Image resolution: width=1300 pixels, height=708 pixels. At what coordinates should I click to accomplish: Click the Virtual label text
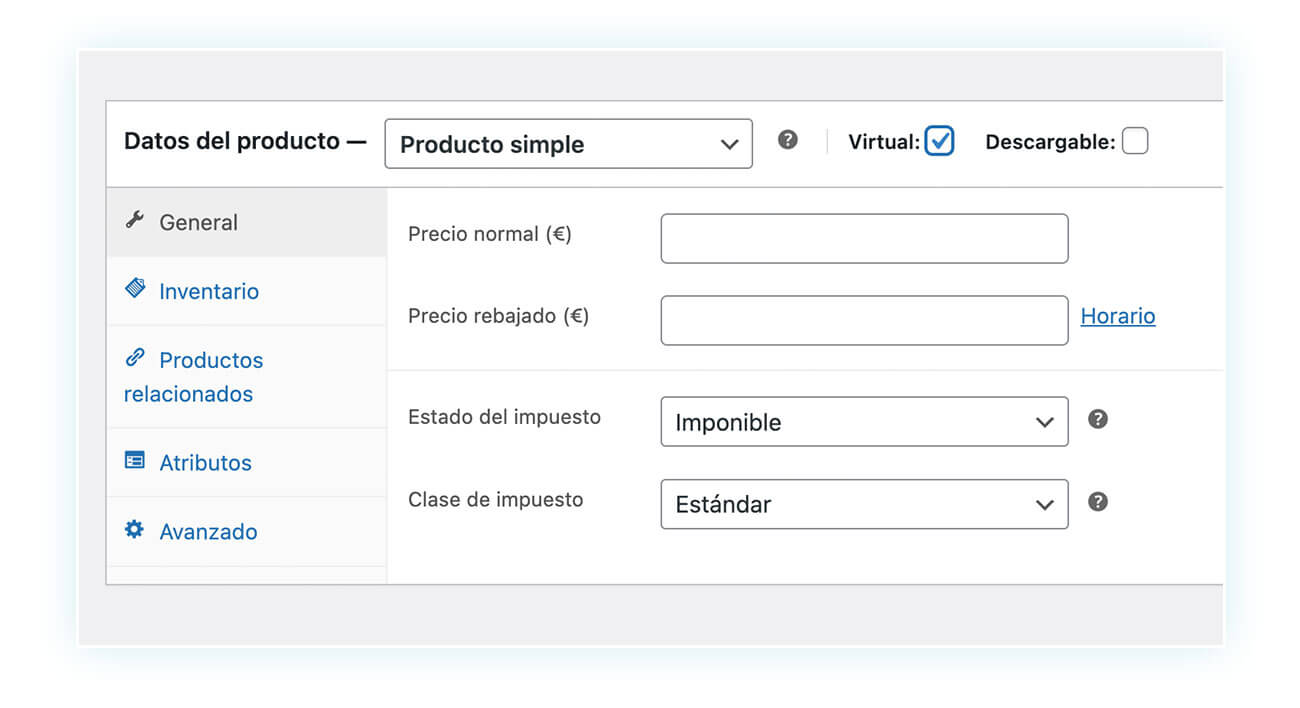coord(884,142)
